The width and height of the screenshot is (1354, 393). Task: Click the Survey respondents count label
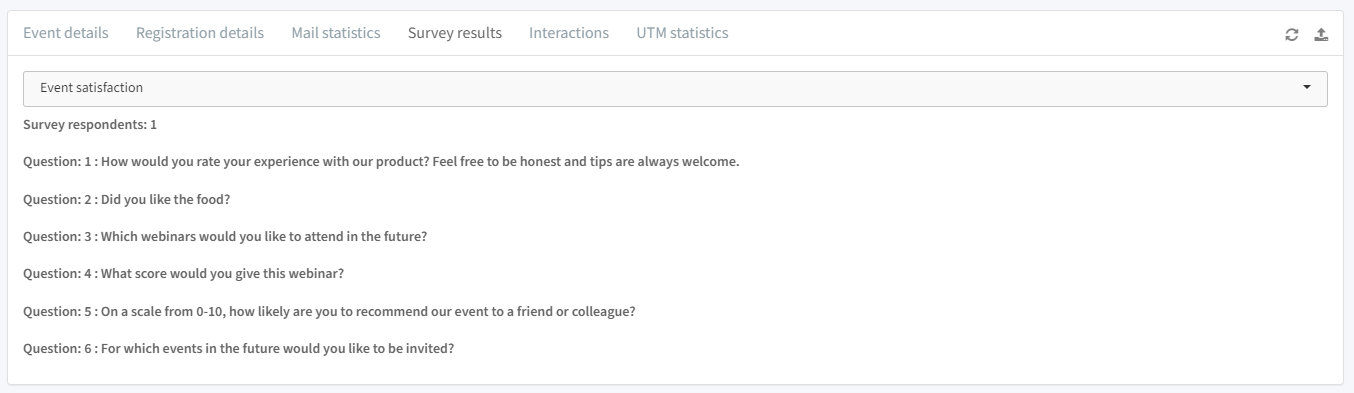coord(90,125)
